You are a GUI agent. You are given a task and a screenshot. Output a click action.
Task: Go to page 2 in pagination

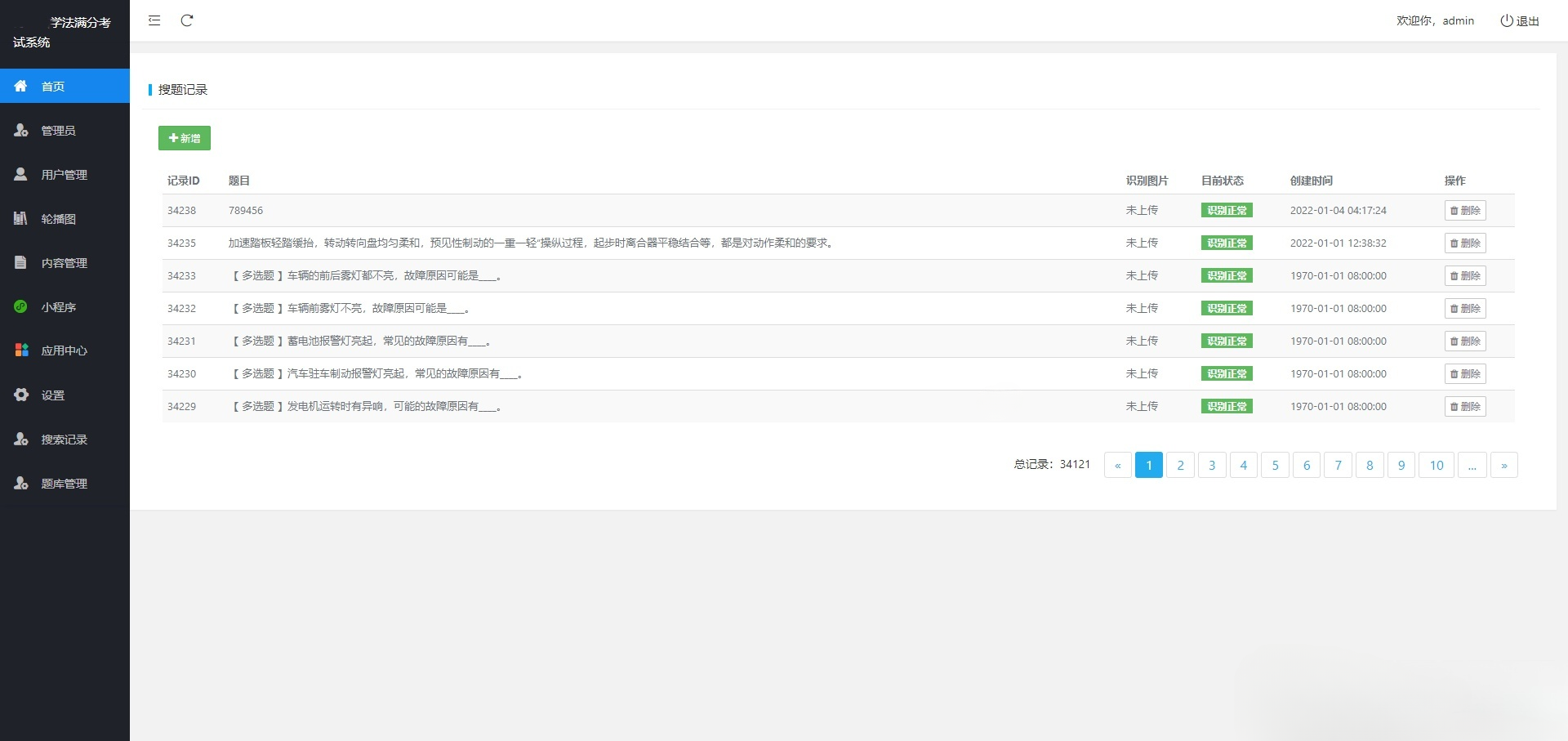click(x=1180, y=465)
